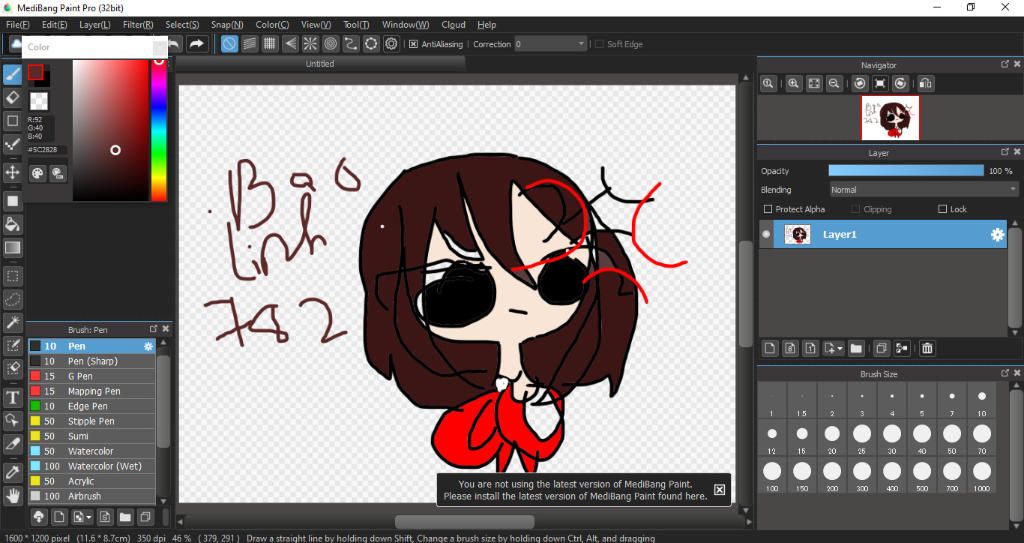Screen dimensions: 1024x543
Task: Select the G Pen brush
Action: (91, 376)
